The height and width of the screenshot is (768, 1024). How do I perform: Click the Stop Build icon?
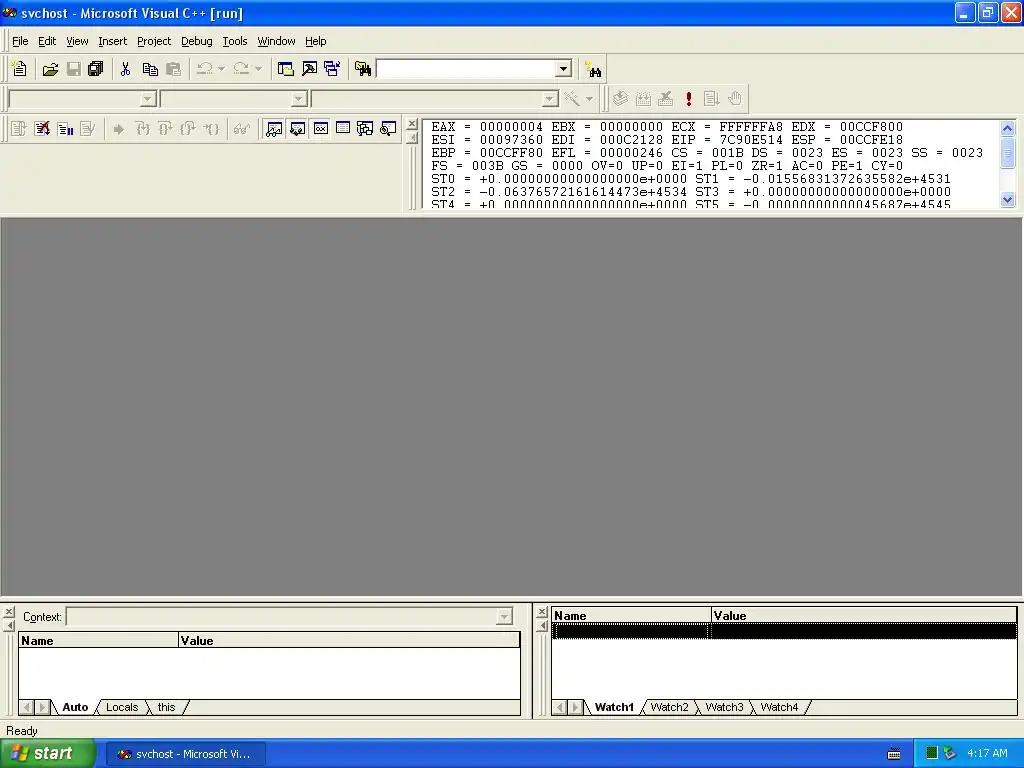tap(665, 99)
